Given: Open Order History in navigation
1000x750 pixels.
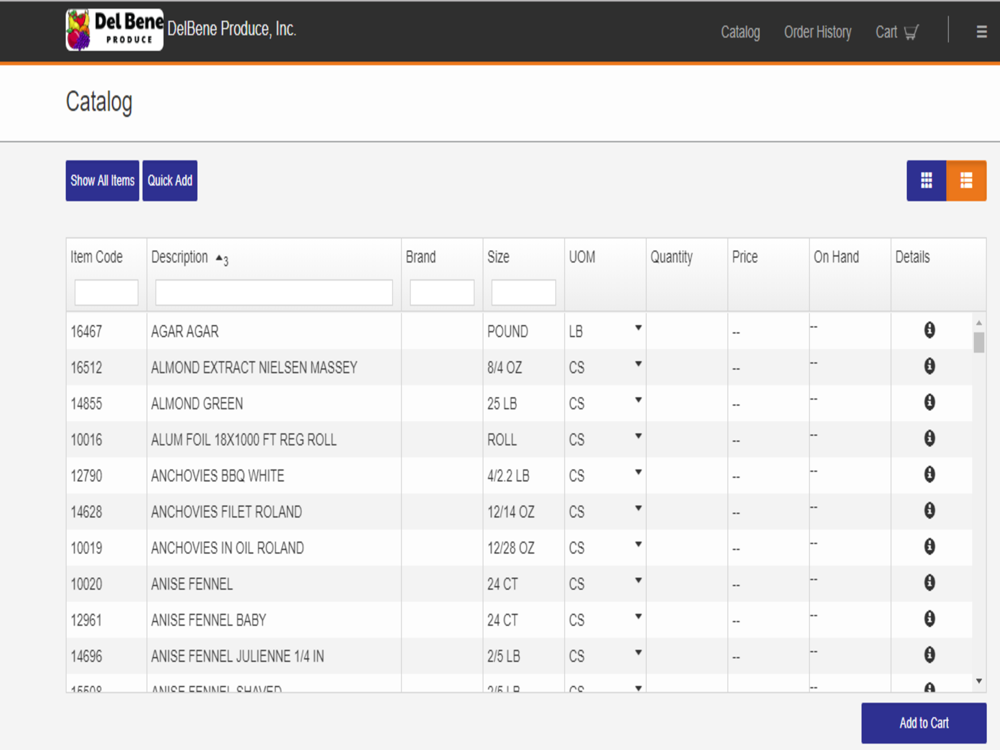Looking at the screenshot, I should [x=818, y=32].
